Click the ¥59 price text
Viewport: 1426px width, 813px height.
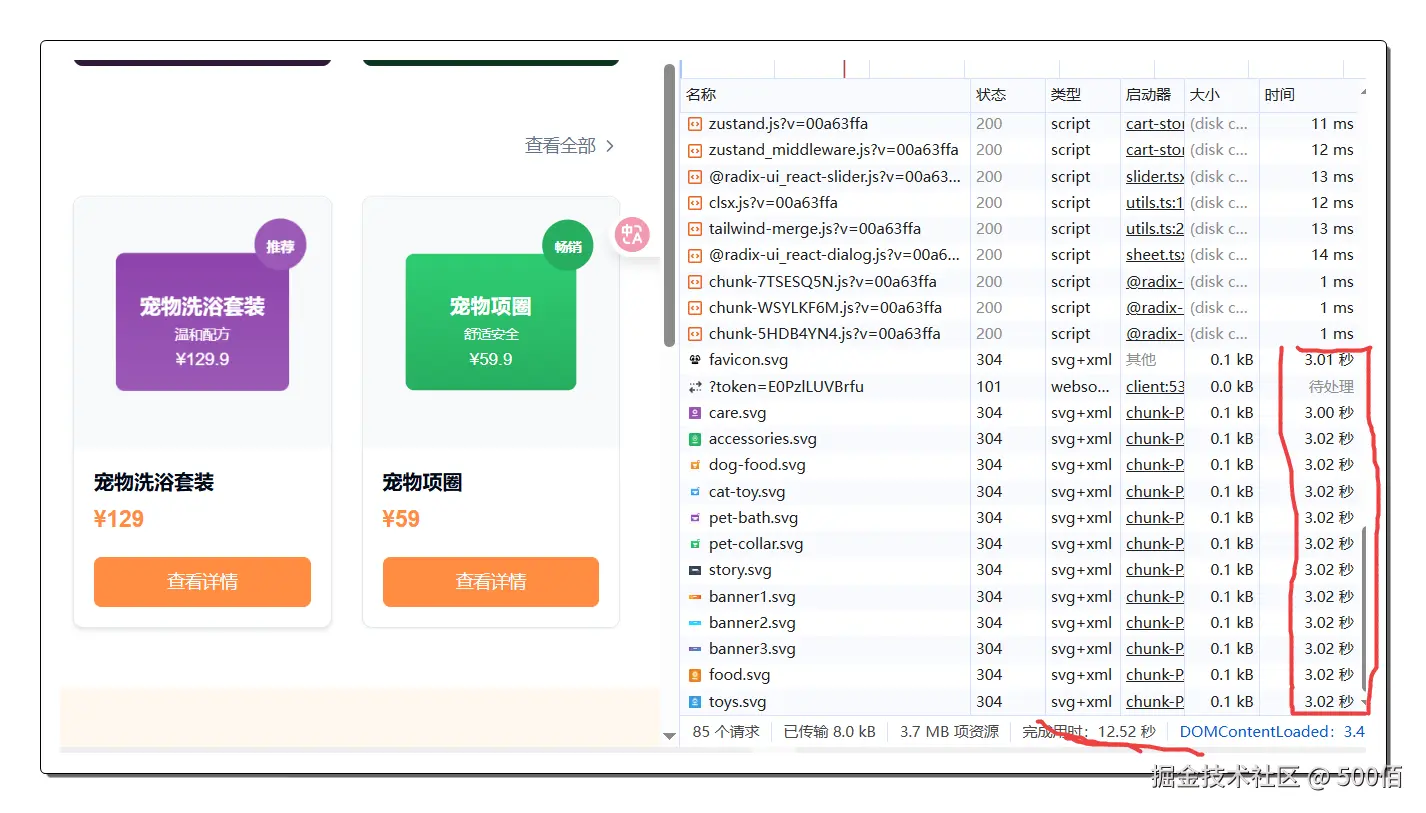coord(401,519)
